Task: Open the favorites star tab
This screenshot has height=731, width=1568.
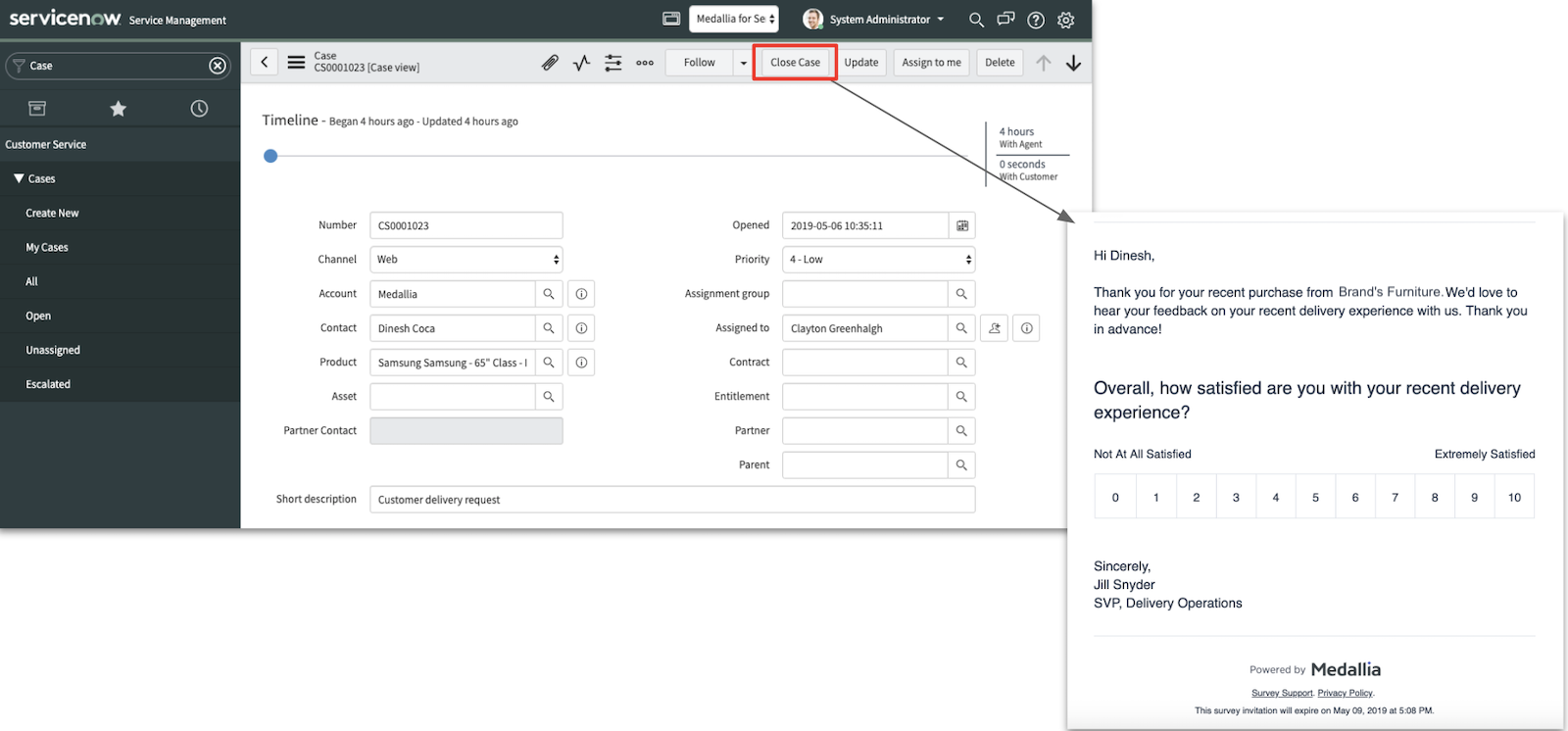Action: (x=119, y=109)
